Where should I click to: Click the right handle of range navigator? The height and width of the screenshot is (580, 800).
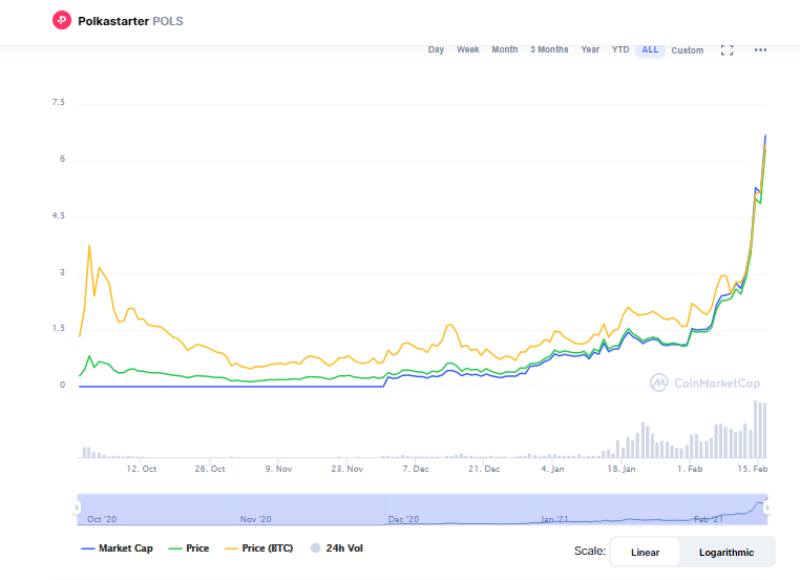767,508
